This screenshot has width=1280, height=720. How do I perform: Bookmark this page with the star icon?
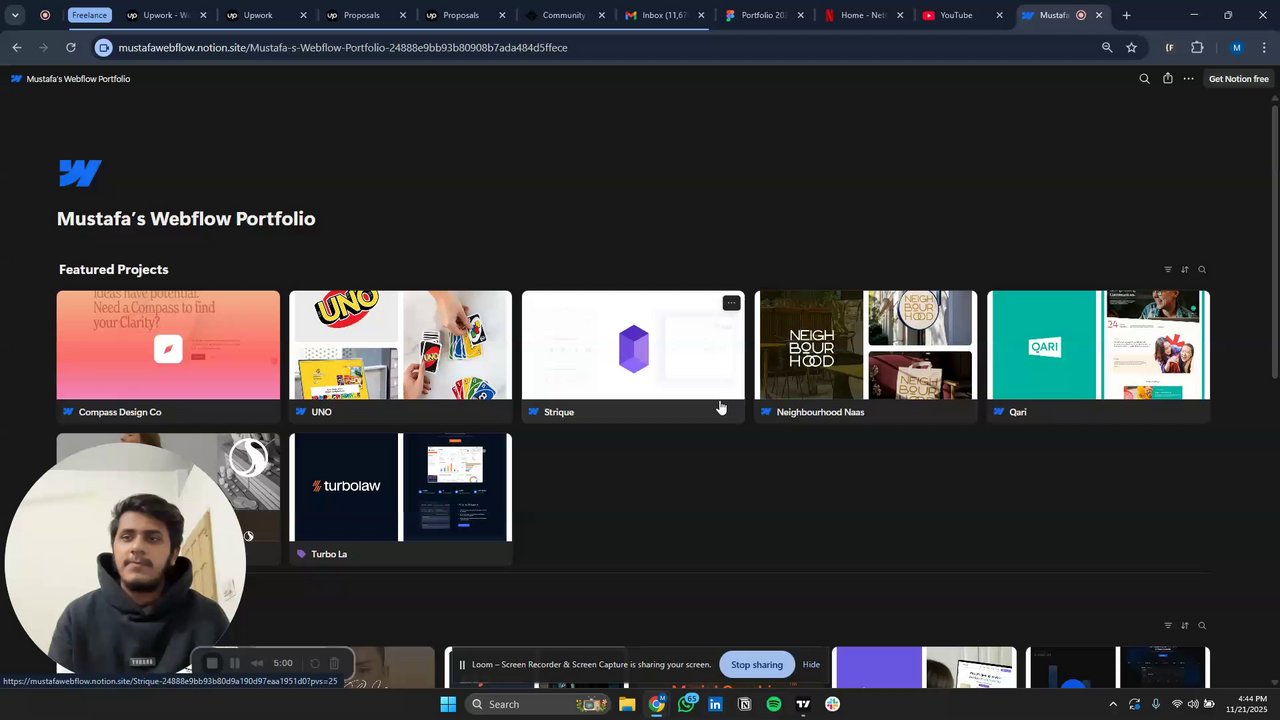coord(1131,47)
